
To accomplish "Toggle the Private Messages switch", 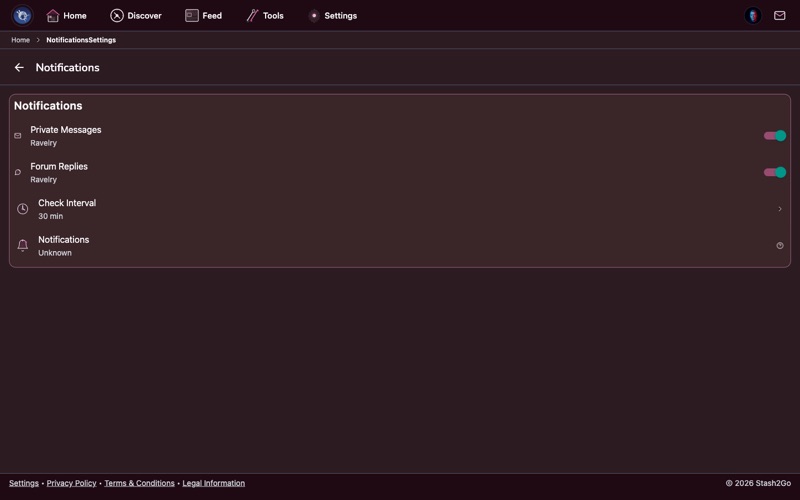I will pyautogui.click(x=774, y=136).
